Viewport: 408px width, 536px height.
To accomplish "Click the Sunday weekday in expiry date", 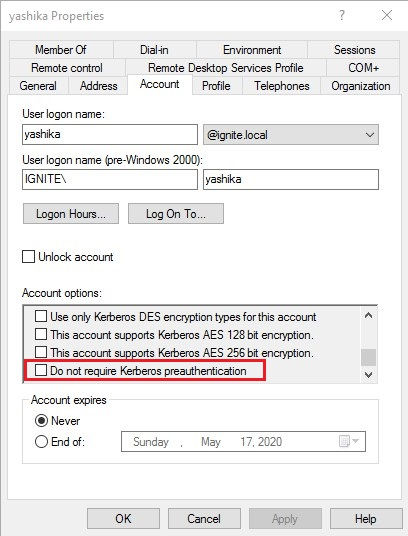I will (151, 442).
